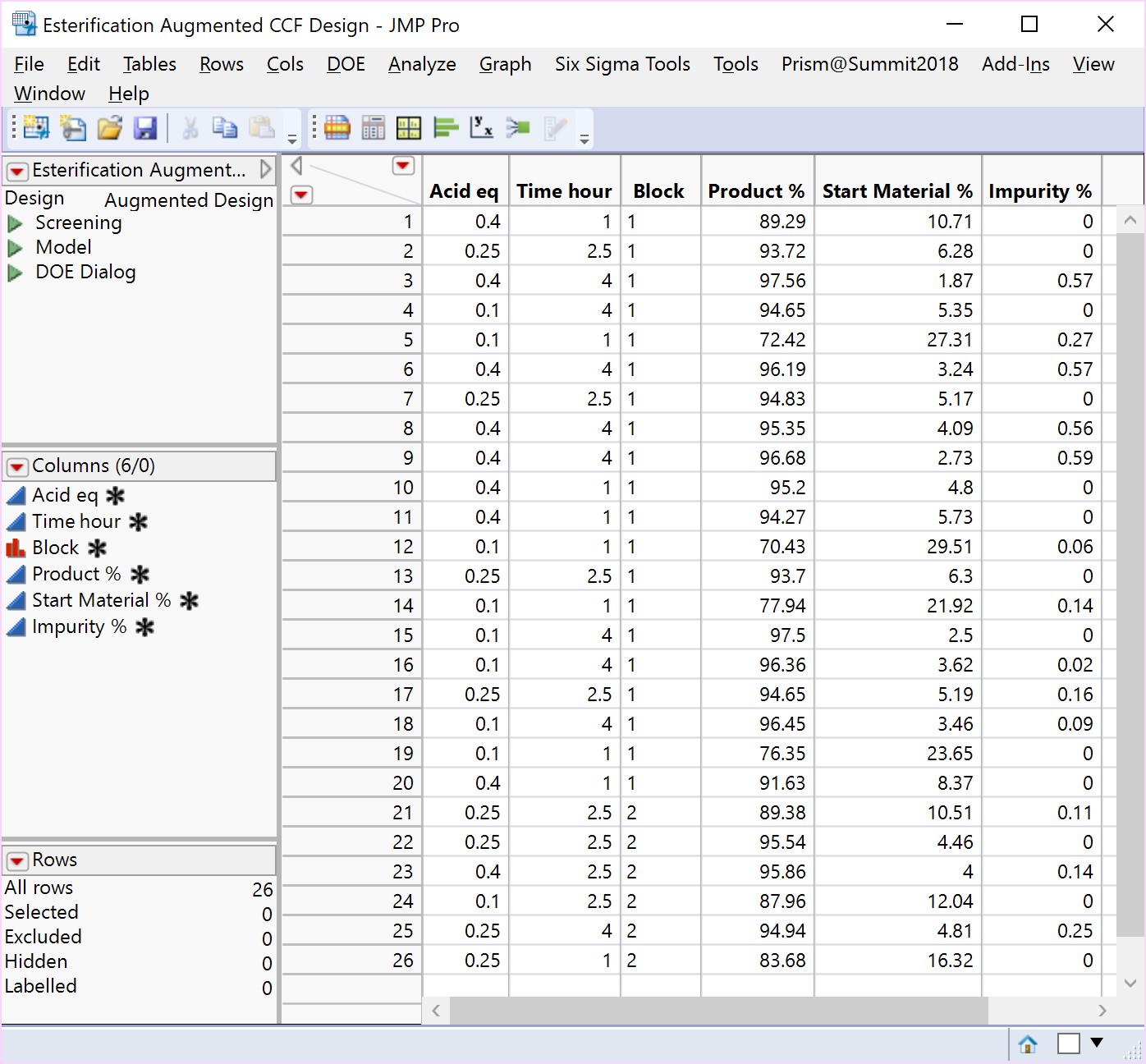1146x1064 pixels.
Task: Open the Analyze menu
Action: tap(422, 64)
